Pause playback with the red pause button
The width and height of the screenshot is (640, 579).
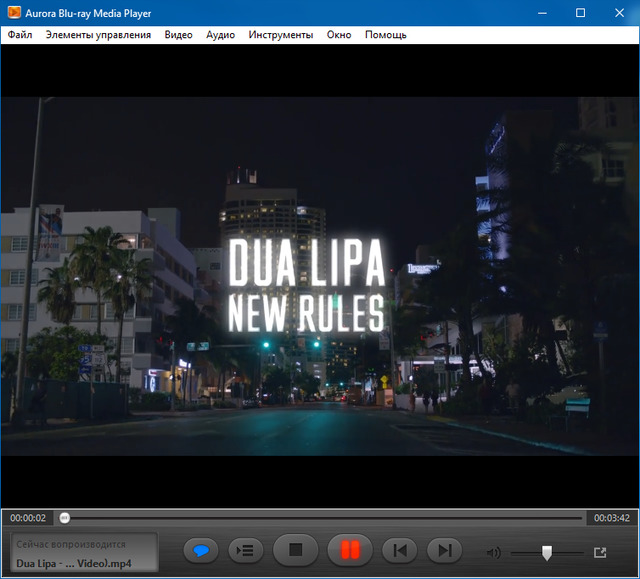coord(349,550)
